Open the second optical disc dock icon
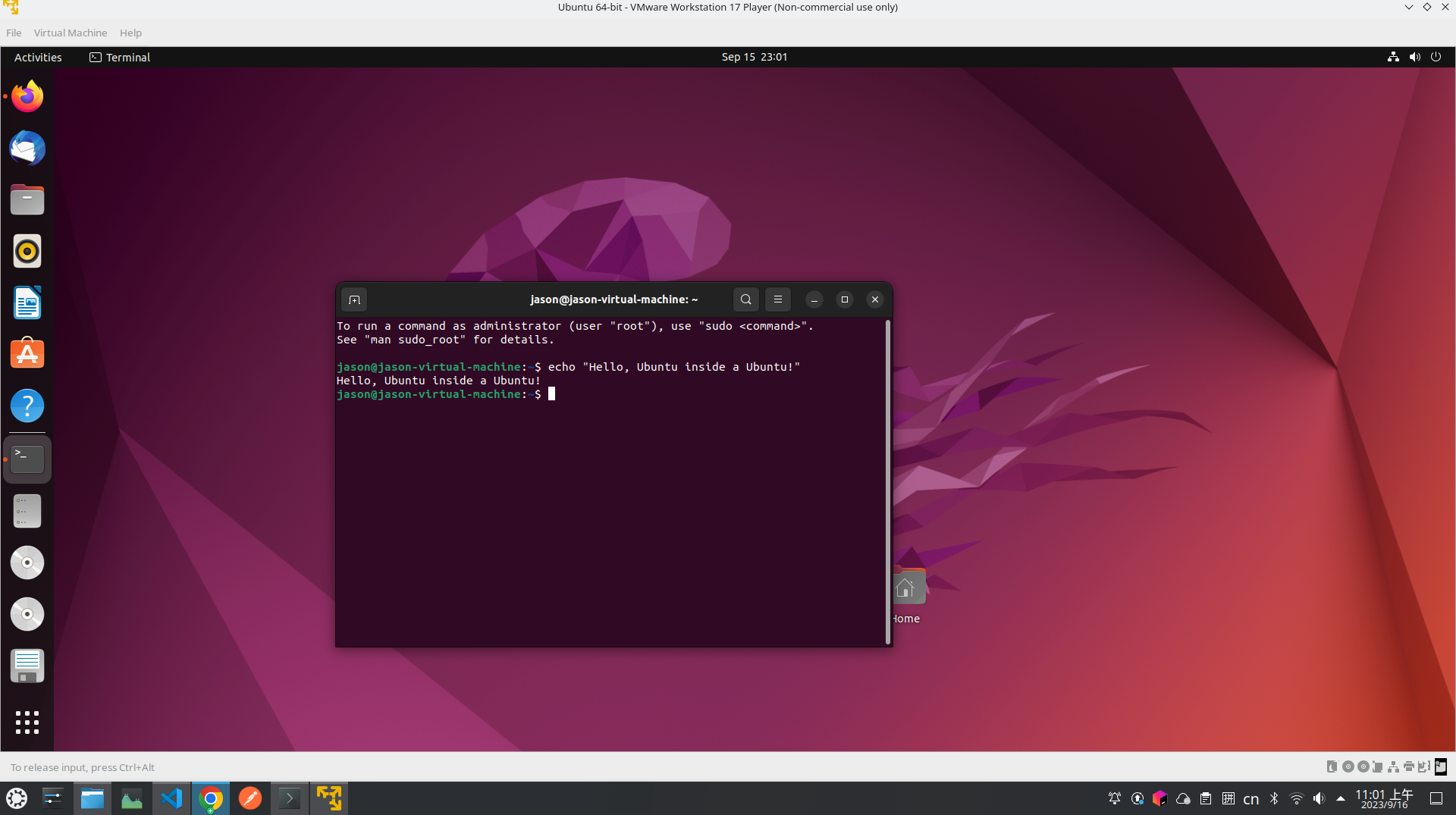This screenshot has width=1456, height=815. (27, 614)
